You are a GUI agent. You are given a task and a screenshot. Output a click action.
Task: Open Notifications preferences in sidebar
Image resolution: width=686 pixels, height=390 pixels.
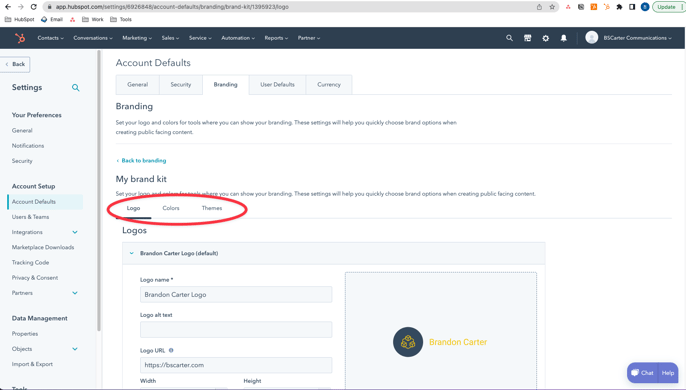click(x=28, y=146)
